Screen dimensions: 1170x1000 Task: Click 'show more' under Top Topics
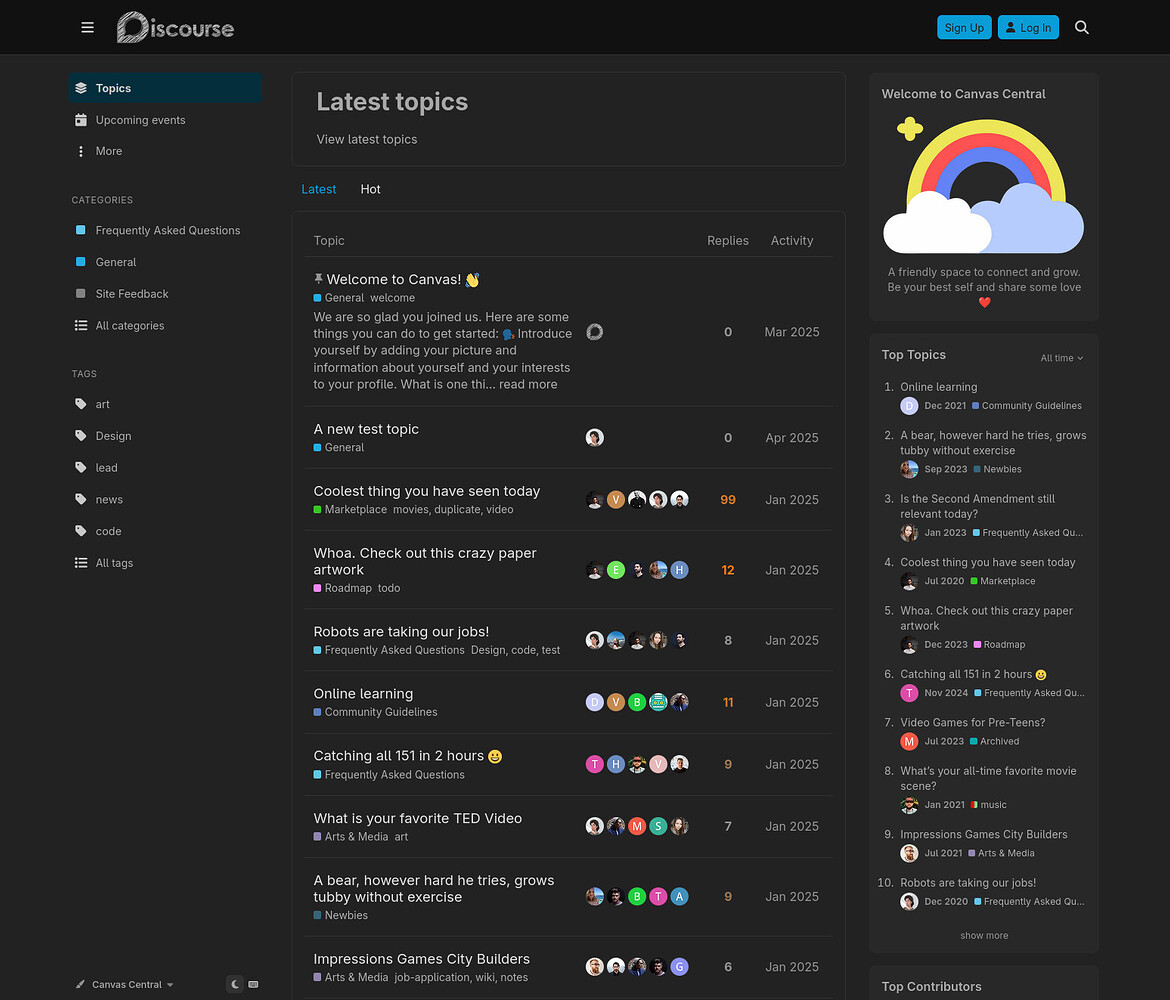tap(984, 936)
